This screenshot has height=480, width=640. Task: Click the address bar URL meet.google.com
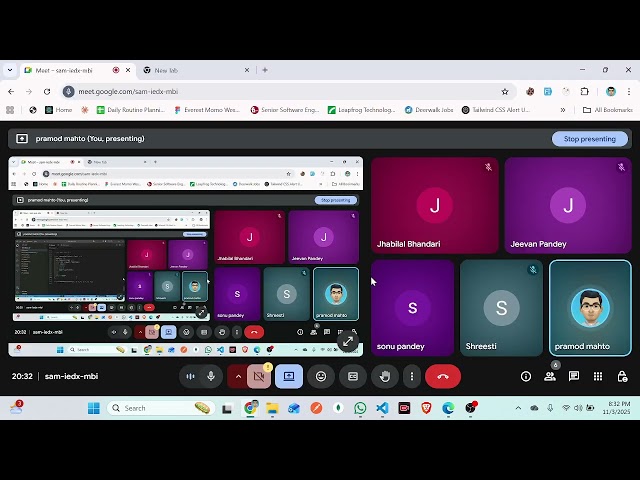pos(128,91)
